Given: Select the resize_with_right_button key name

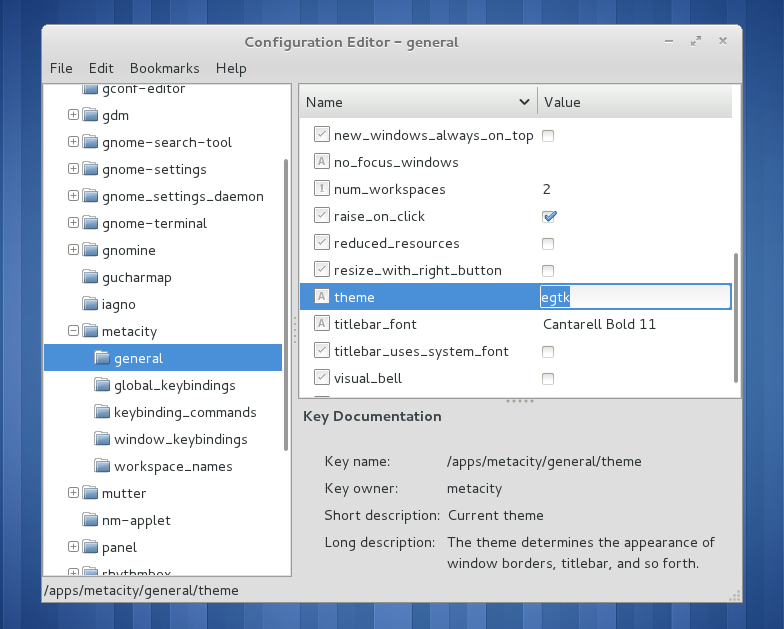Looking at the screenshot, I should (418, 270).
